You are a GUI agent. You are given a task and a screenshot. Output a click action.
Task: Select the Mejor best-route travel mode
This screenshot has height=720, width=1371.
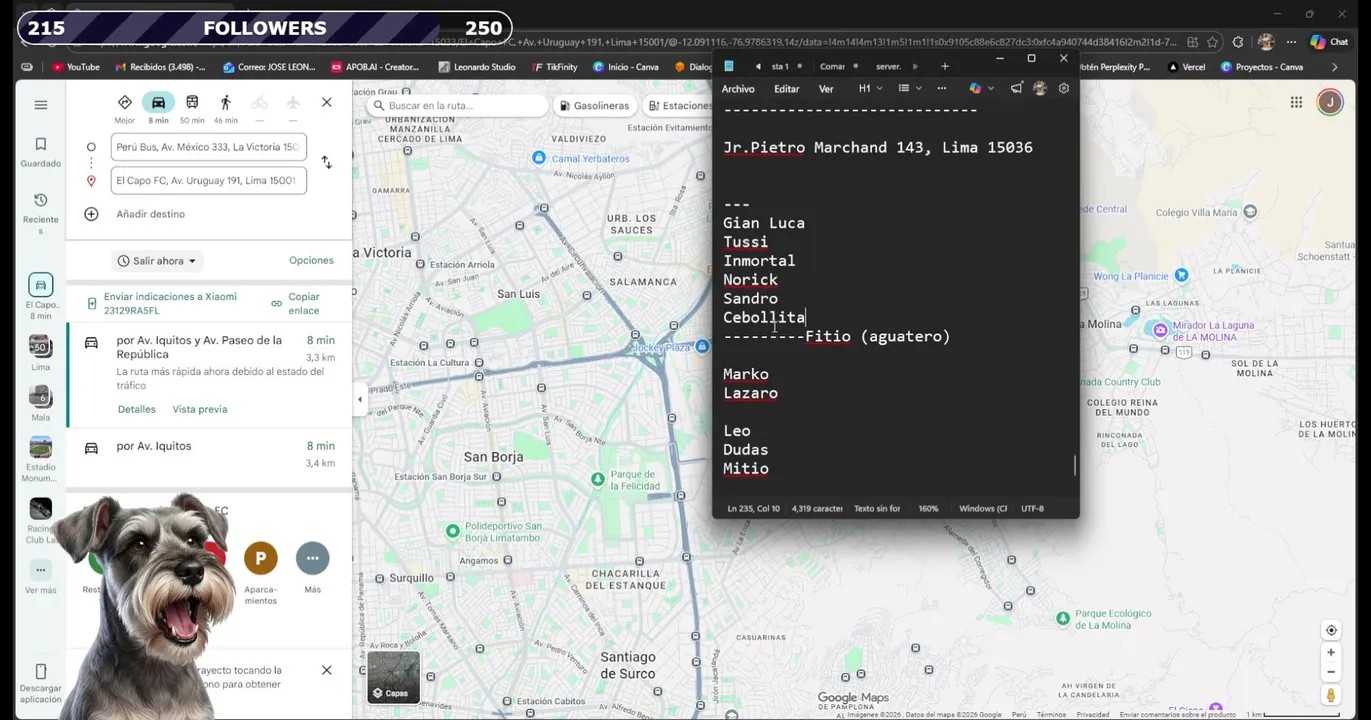tap(125, 109)
